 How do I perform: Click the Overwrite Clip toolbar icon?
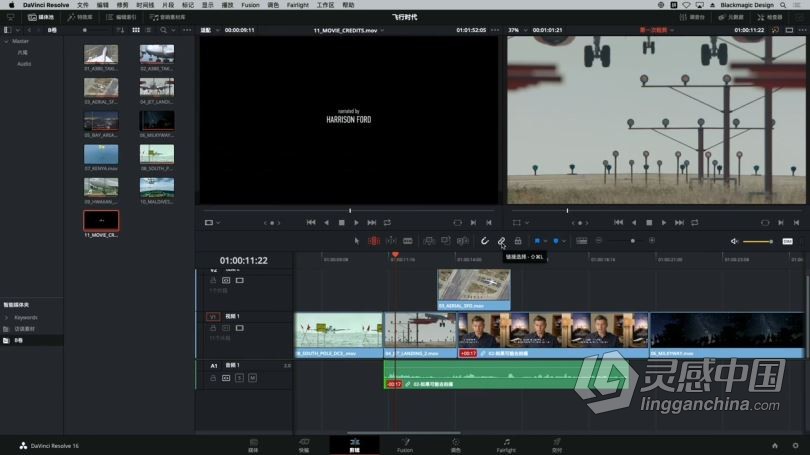tap(446, 241)
